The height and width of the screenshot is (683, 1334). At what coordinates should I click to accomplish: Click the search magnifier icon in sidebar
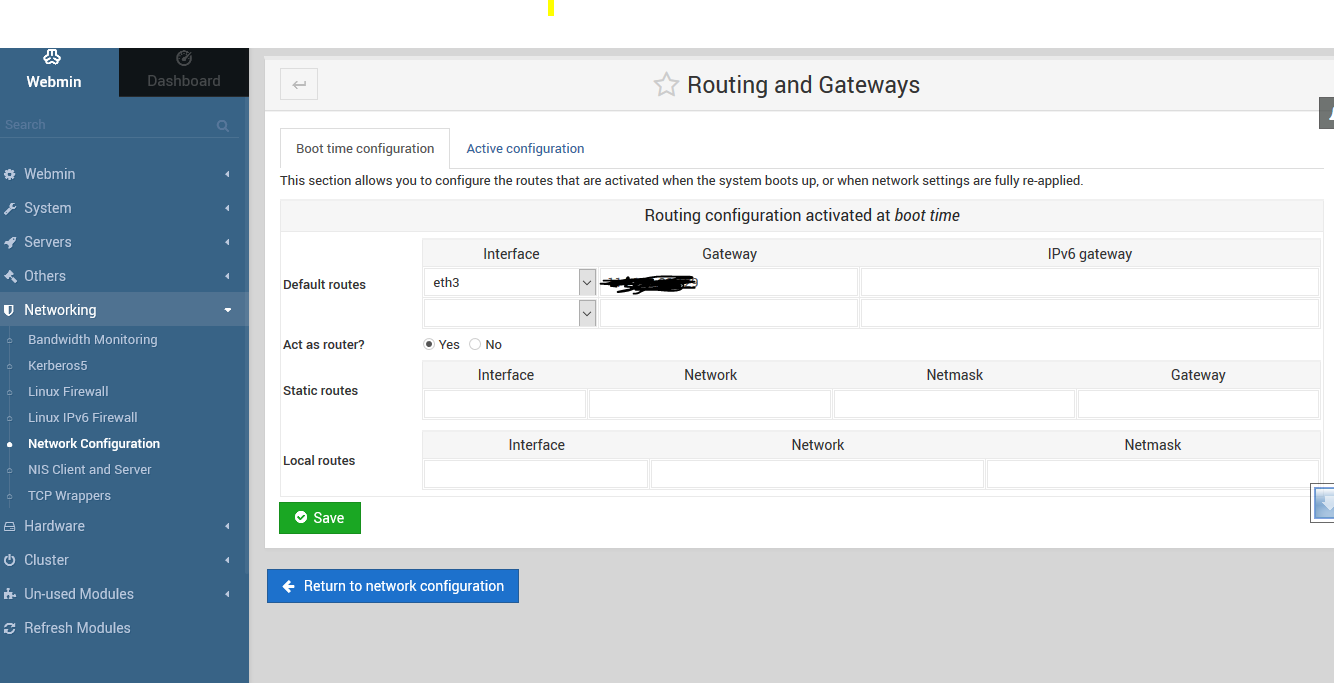223,126
